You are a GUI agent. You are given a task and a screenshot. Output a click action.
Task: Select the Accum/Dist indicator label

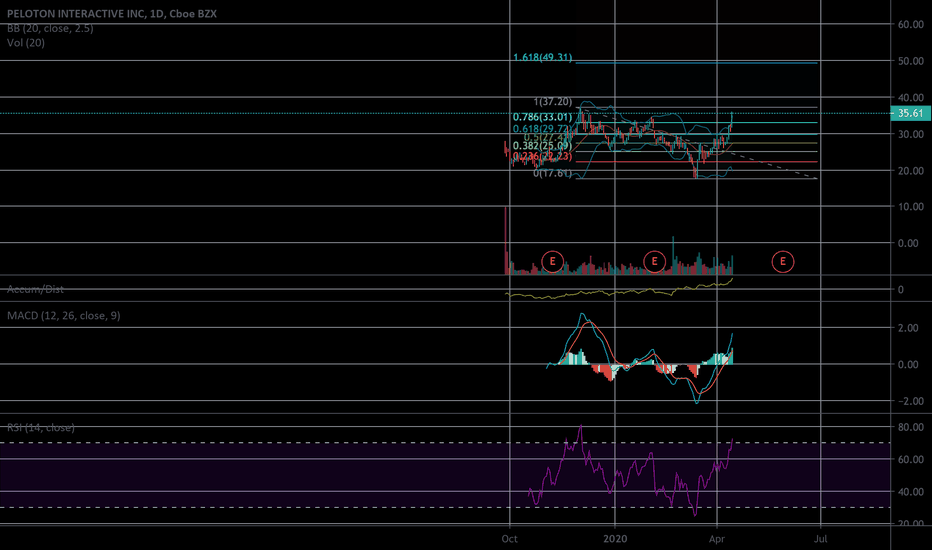(x=35, y=290)
